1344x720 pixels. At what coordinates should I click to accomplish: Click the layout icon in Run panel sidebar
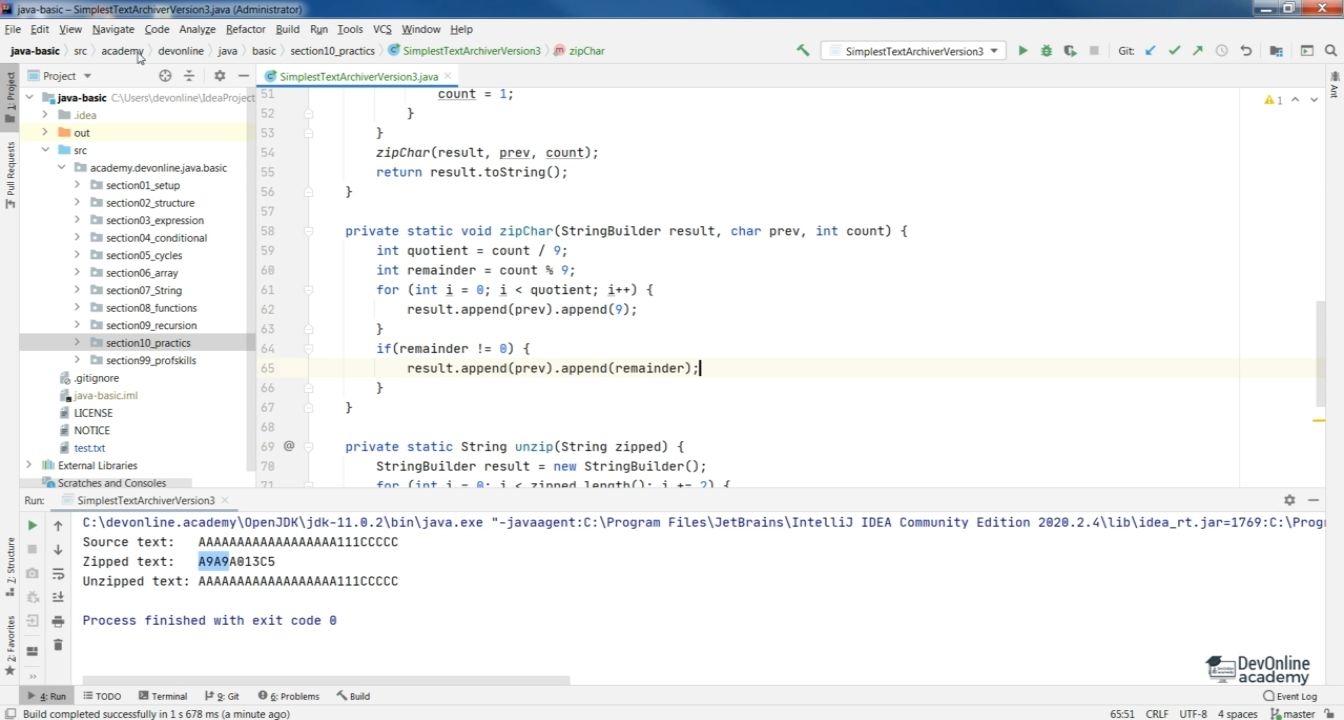[x=32, y=651]
